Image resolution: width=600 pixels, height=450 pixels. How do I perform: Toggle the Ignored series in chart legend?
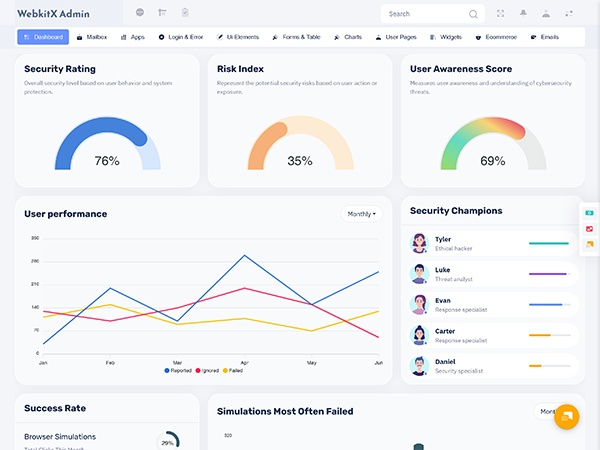pos(208,370)
